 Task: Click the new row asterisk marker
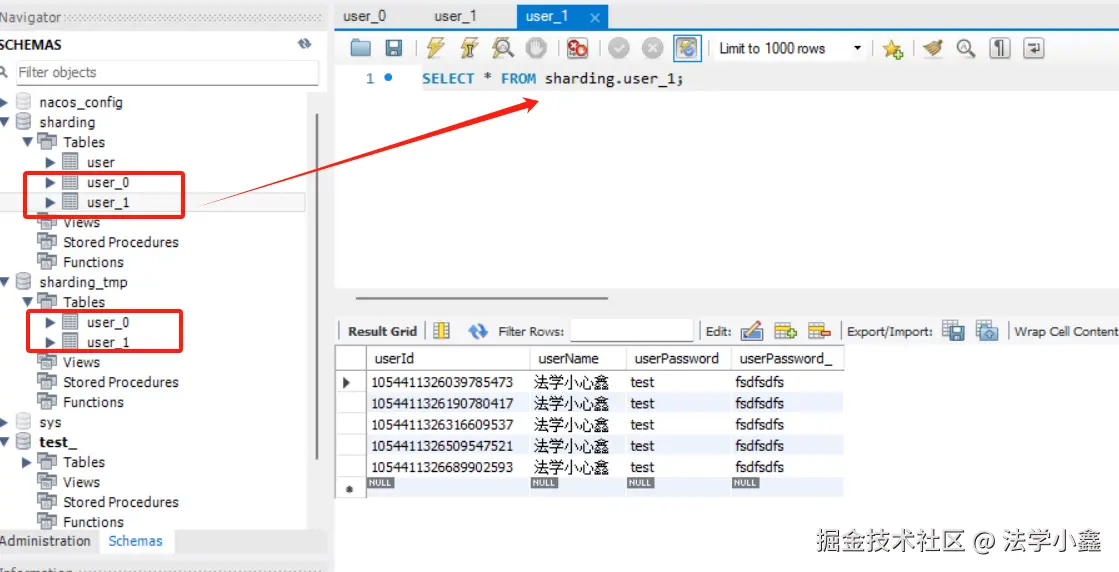click(350, 491)
